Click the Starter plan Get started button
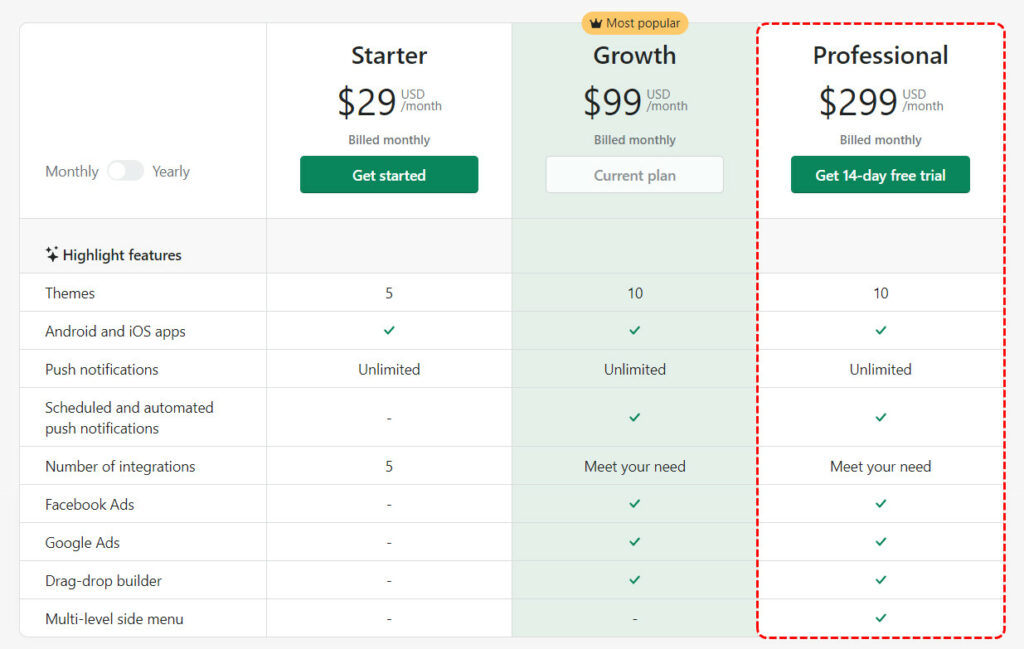This screenshot has height=649, width=1024. click(389, 174)
